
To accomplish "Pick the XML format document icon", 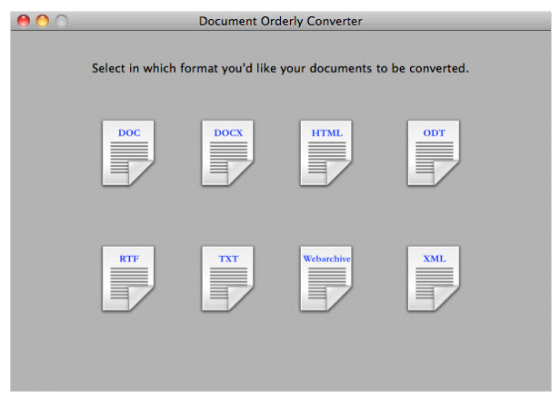I will (434, 279).
